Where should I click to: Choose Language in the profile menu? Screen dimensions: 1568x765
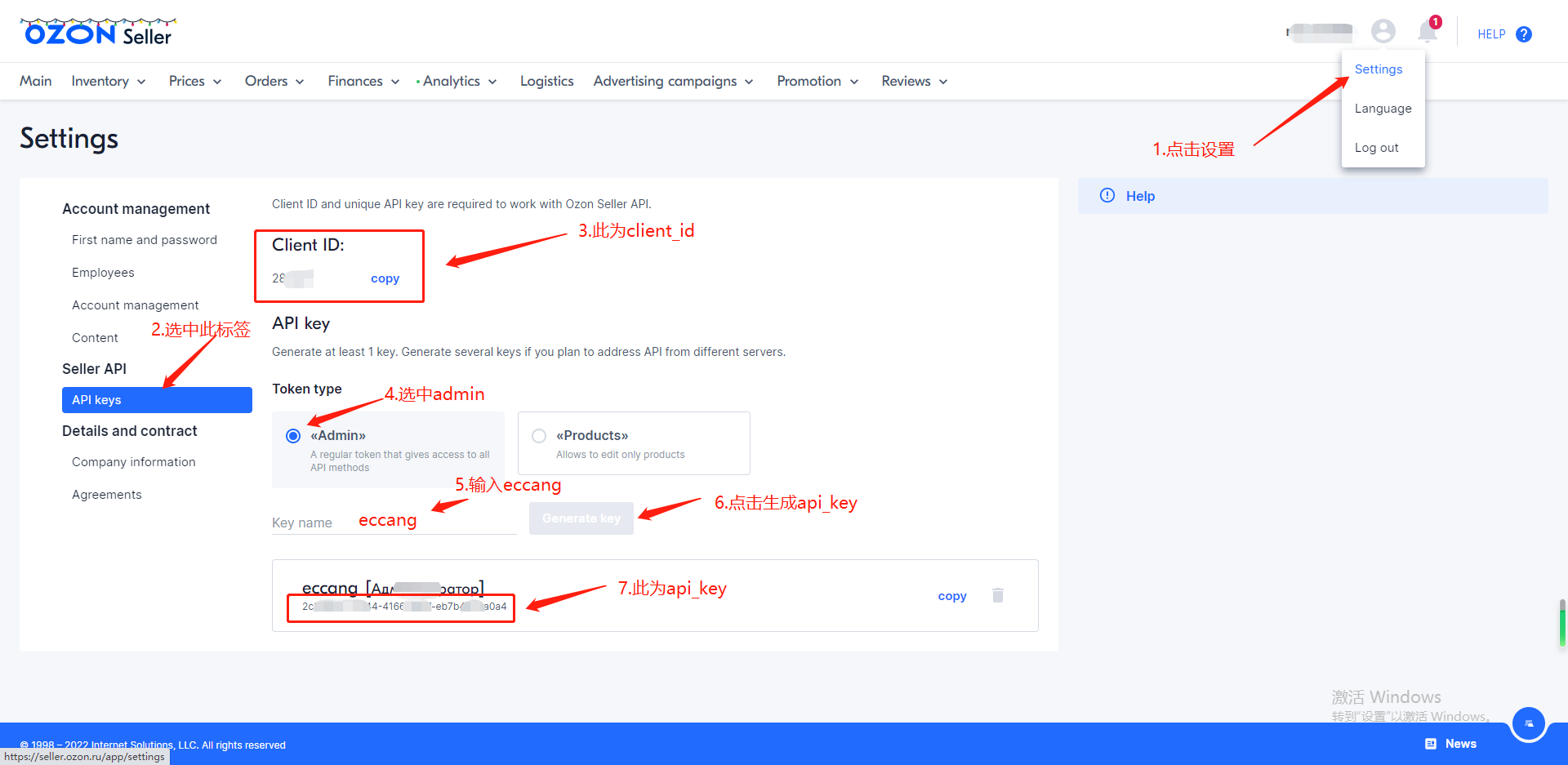coord(1383,109)
